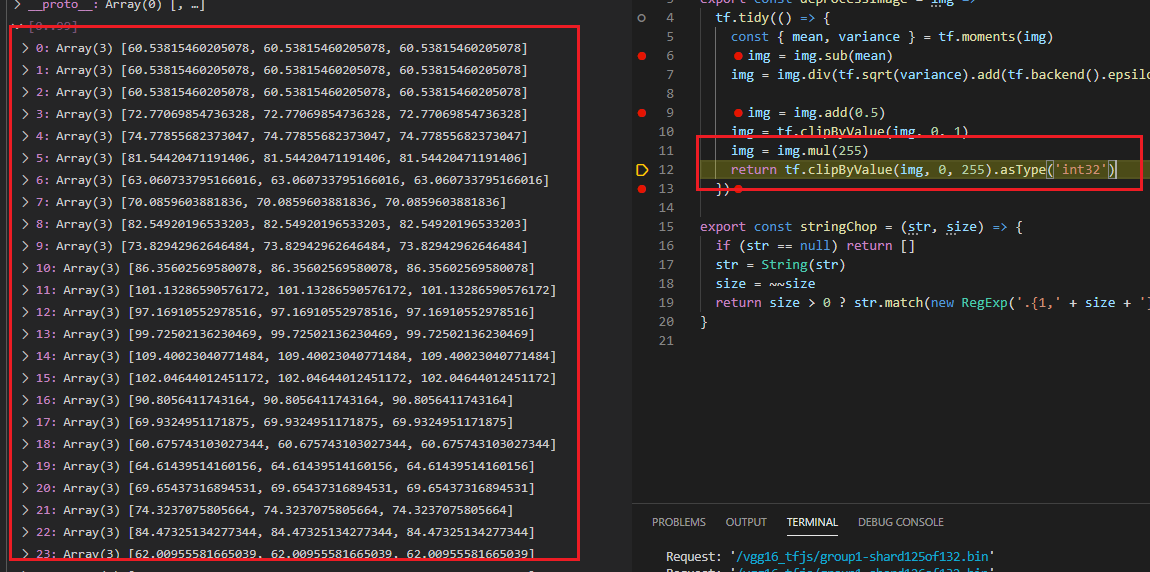Expand array entry 17 with 69.93 values
The image size is (1150, 572).
pyautogui.click(x=26, y=422)
